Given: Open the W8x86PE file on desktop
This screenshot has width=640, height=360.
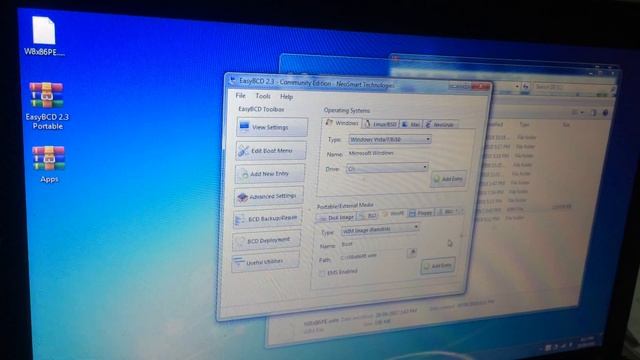Looking at the screenshot, I should tap(44, 36).
